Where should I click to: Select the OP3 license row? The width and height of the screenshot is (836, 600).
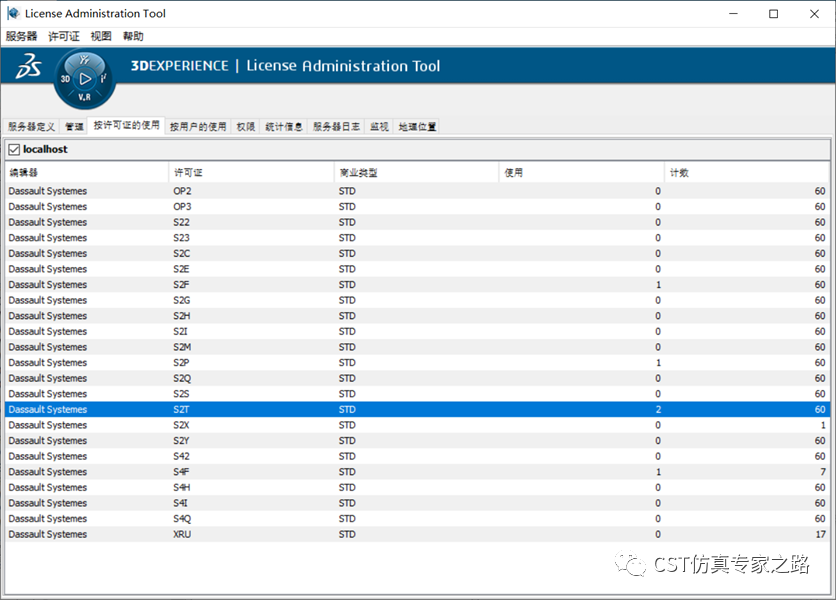tap(417, 206)
